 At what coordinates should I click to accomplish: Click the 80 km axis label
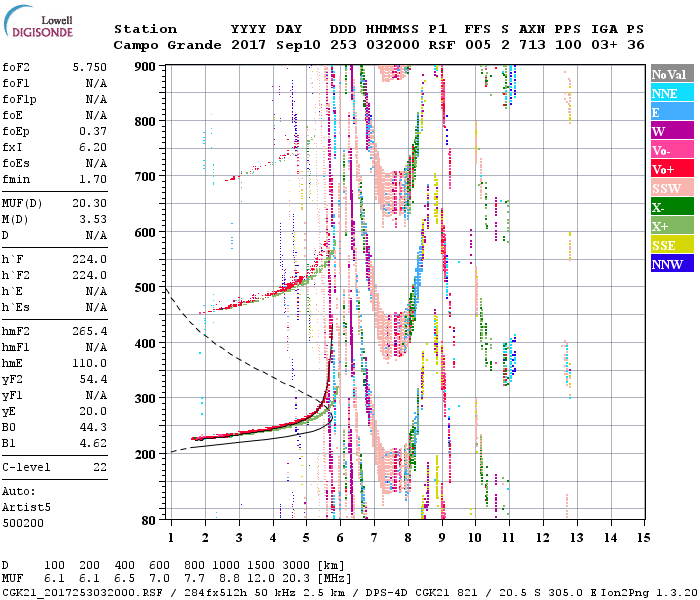[x=149, y=520]
